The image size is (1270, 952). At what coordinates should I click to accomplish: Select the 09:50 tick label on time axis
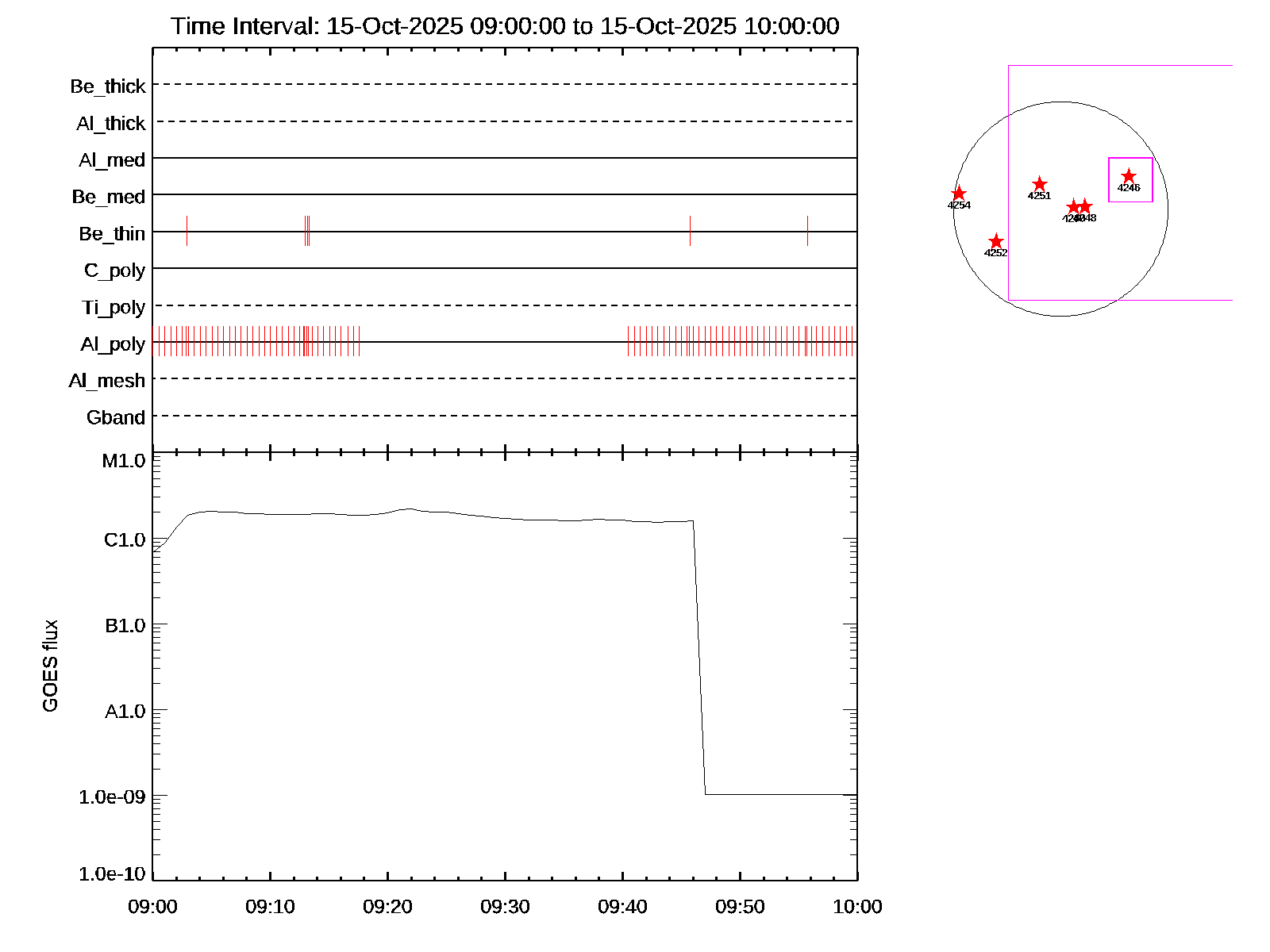point(740,907)
